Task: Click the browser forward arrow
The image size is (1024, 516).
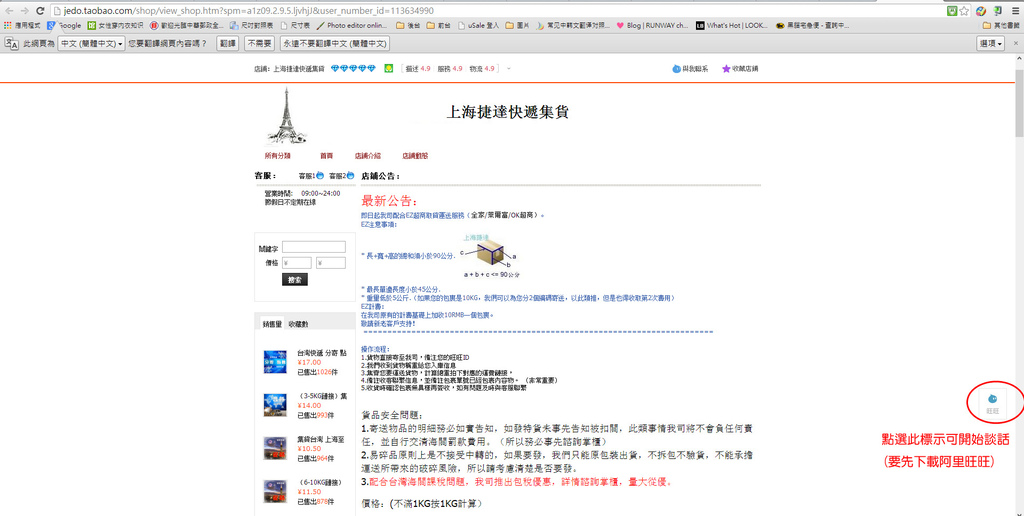Action: [25, 10]
